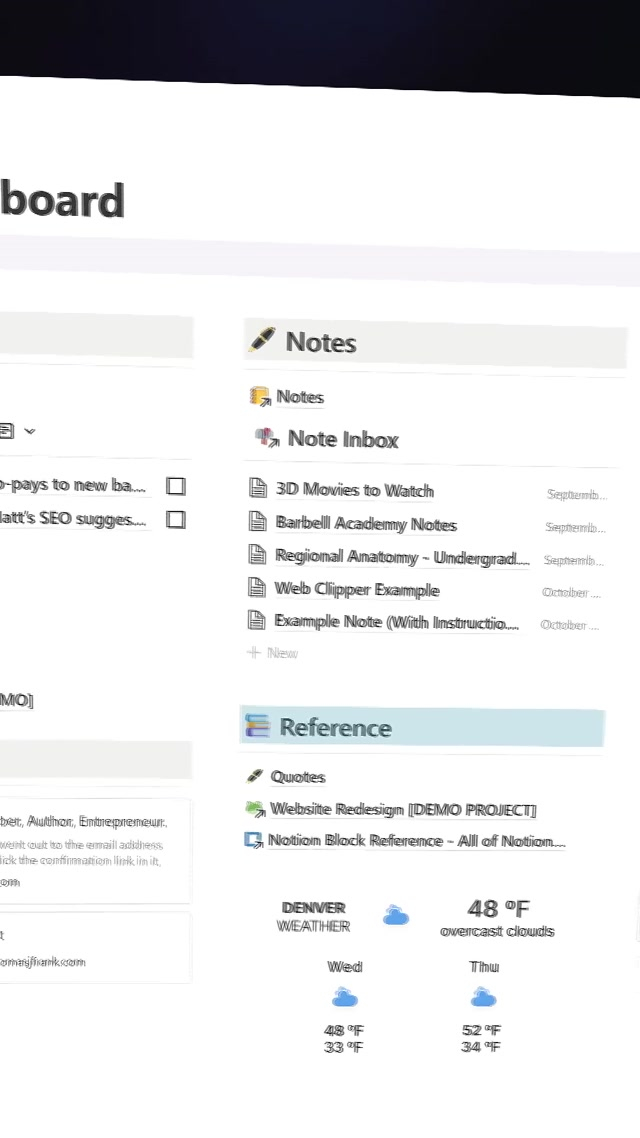Expand the view dropdown chevron above tasks
This screenshot has height=1138, width=640.
[30, 431]
